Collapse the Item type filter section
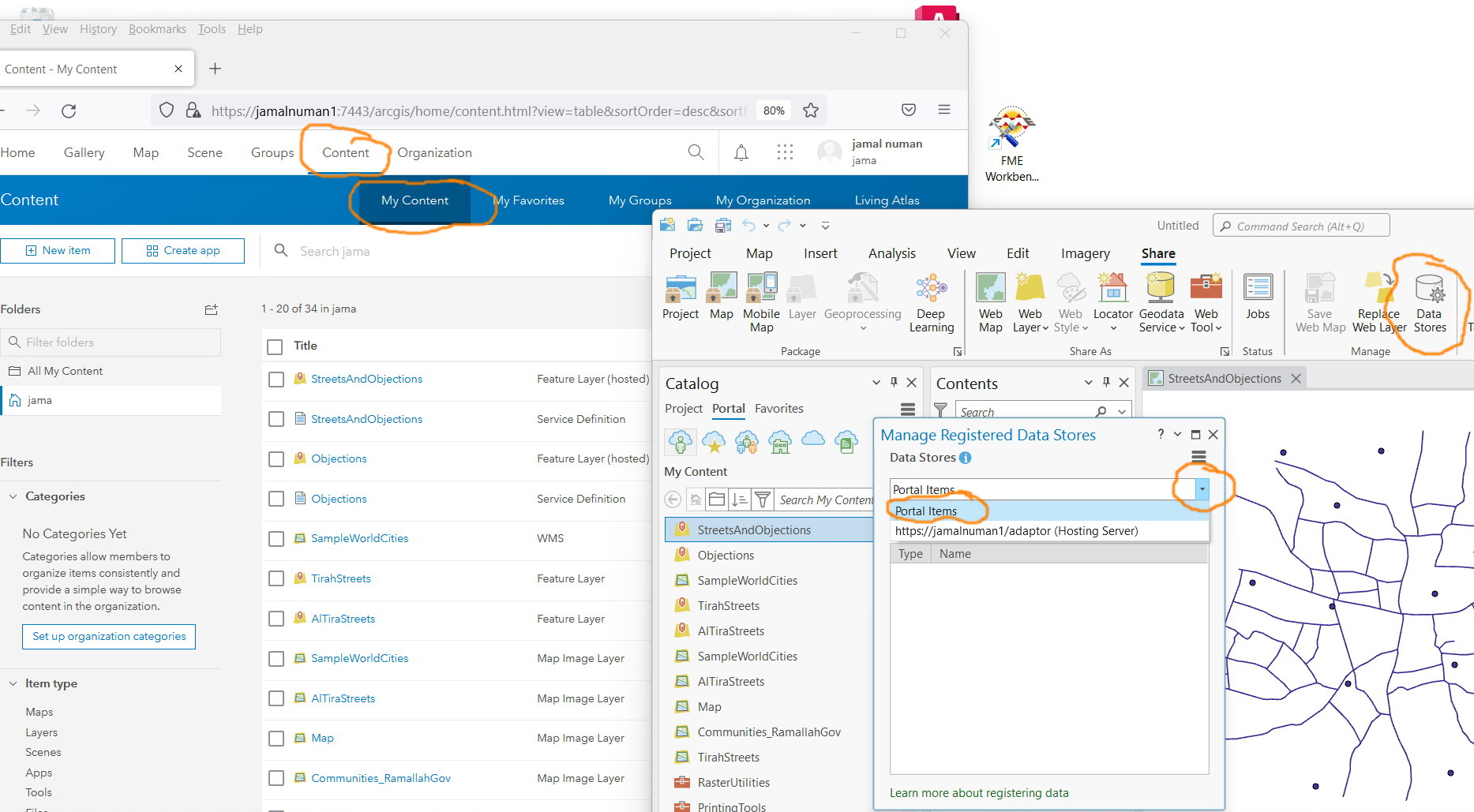The height and width of the screenshot is (812, 1474). pos(13,683)
